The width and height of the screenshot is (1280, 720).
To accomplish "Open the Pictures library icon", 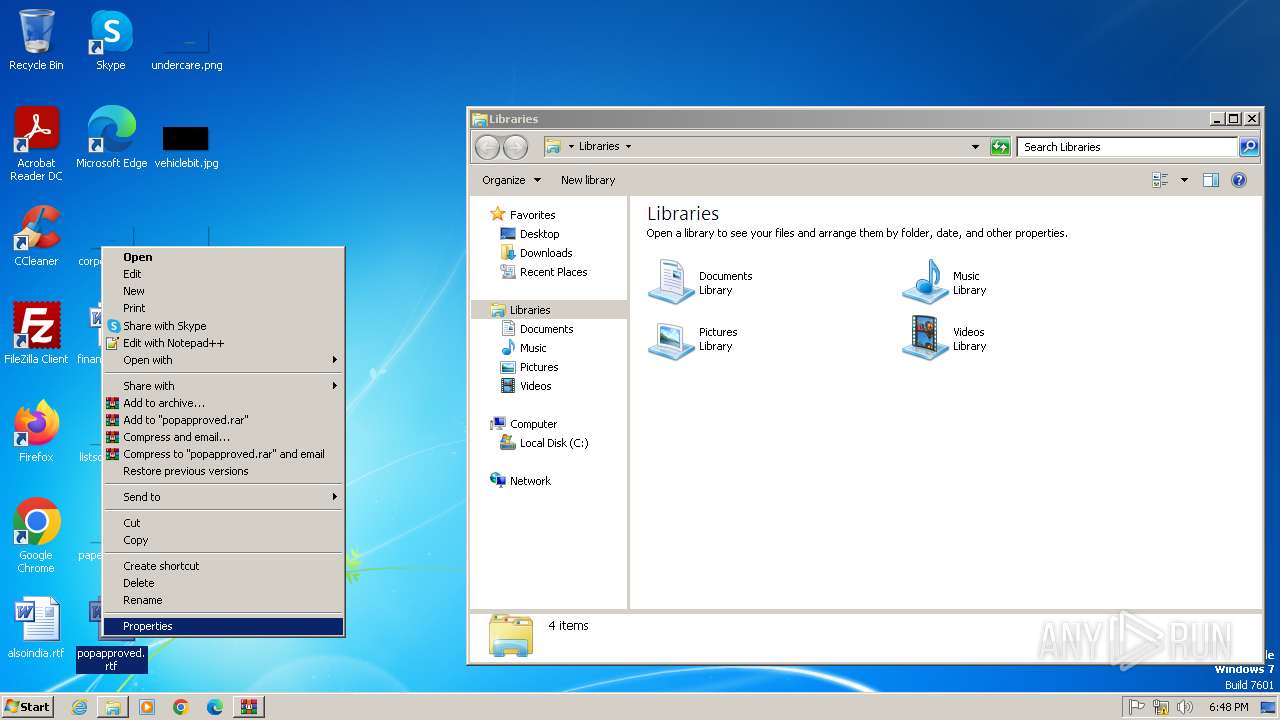I will 693,339.
